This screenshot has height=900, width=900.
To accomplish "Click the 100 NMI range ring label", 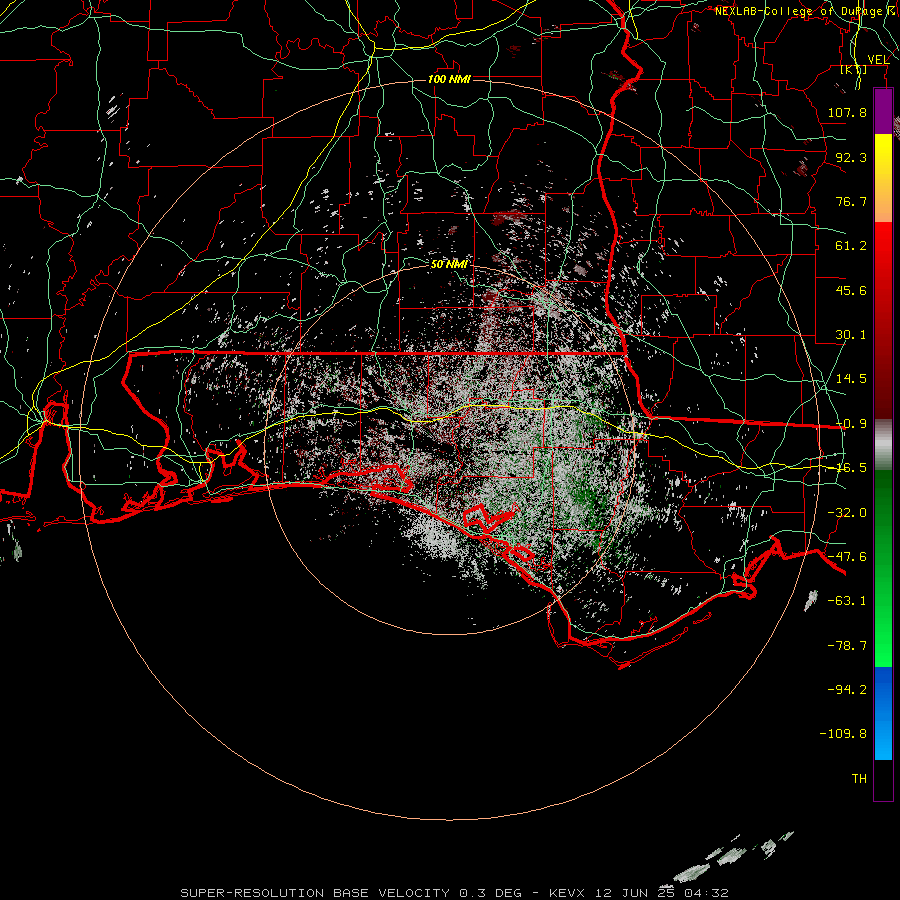I will [x=449, y=79].
